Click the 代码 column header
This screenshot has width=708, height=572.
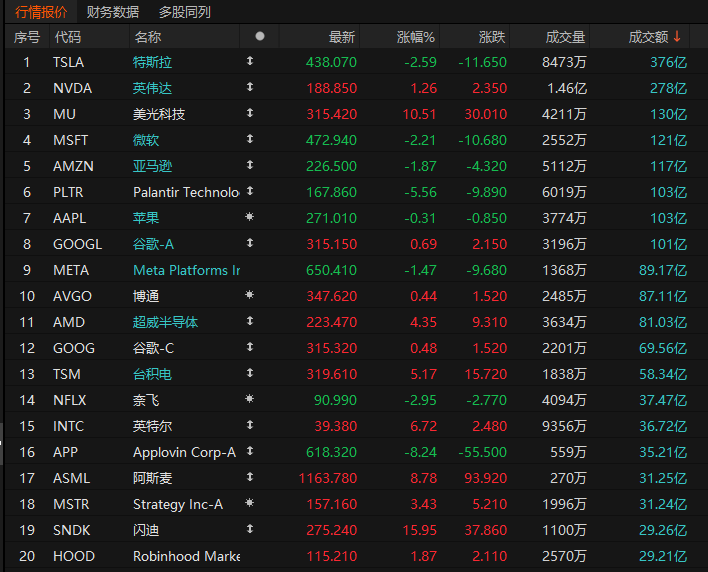click(x=68, y=37)
